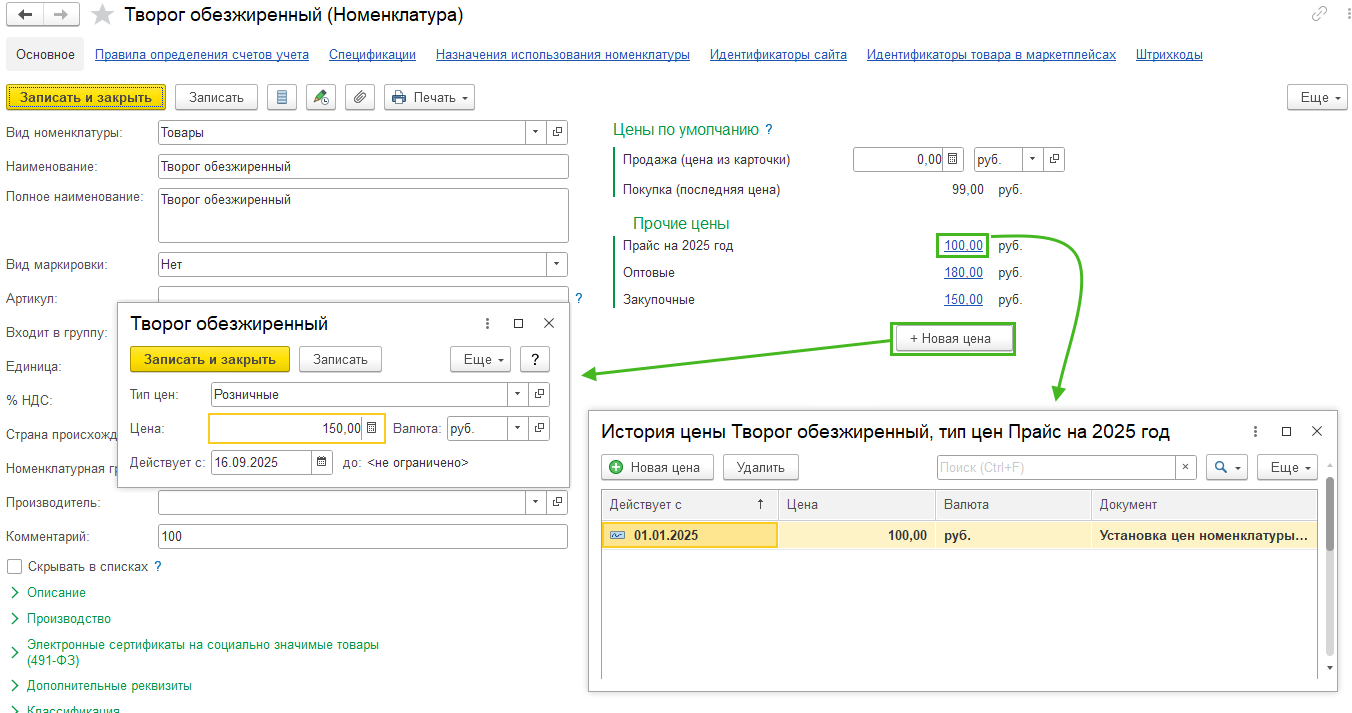This screenshot has height=713, width=1352.
Task: Expand the Описание section
Action: pos(56,592)
